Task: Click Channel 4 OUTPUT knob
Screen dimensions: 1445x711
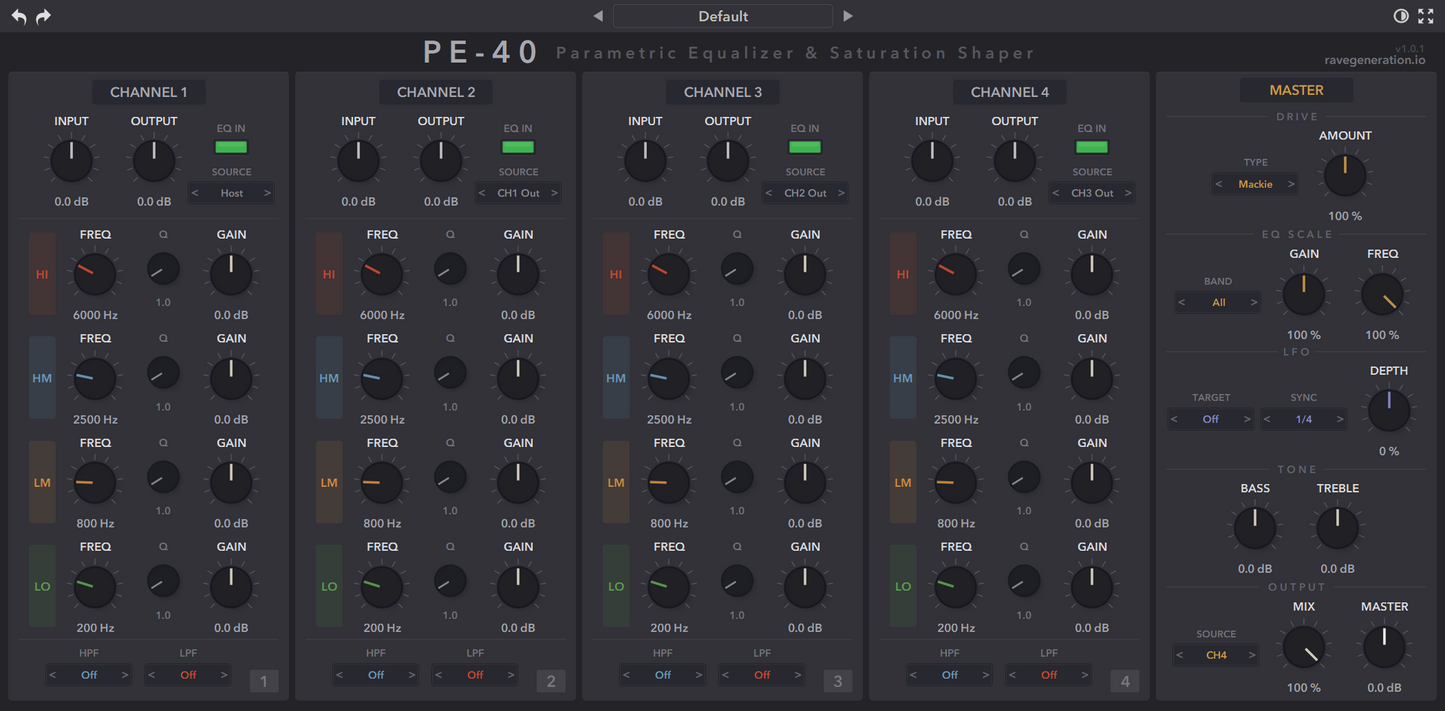Action: 1015,161
